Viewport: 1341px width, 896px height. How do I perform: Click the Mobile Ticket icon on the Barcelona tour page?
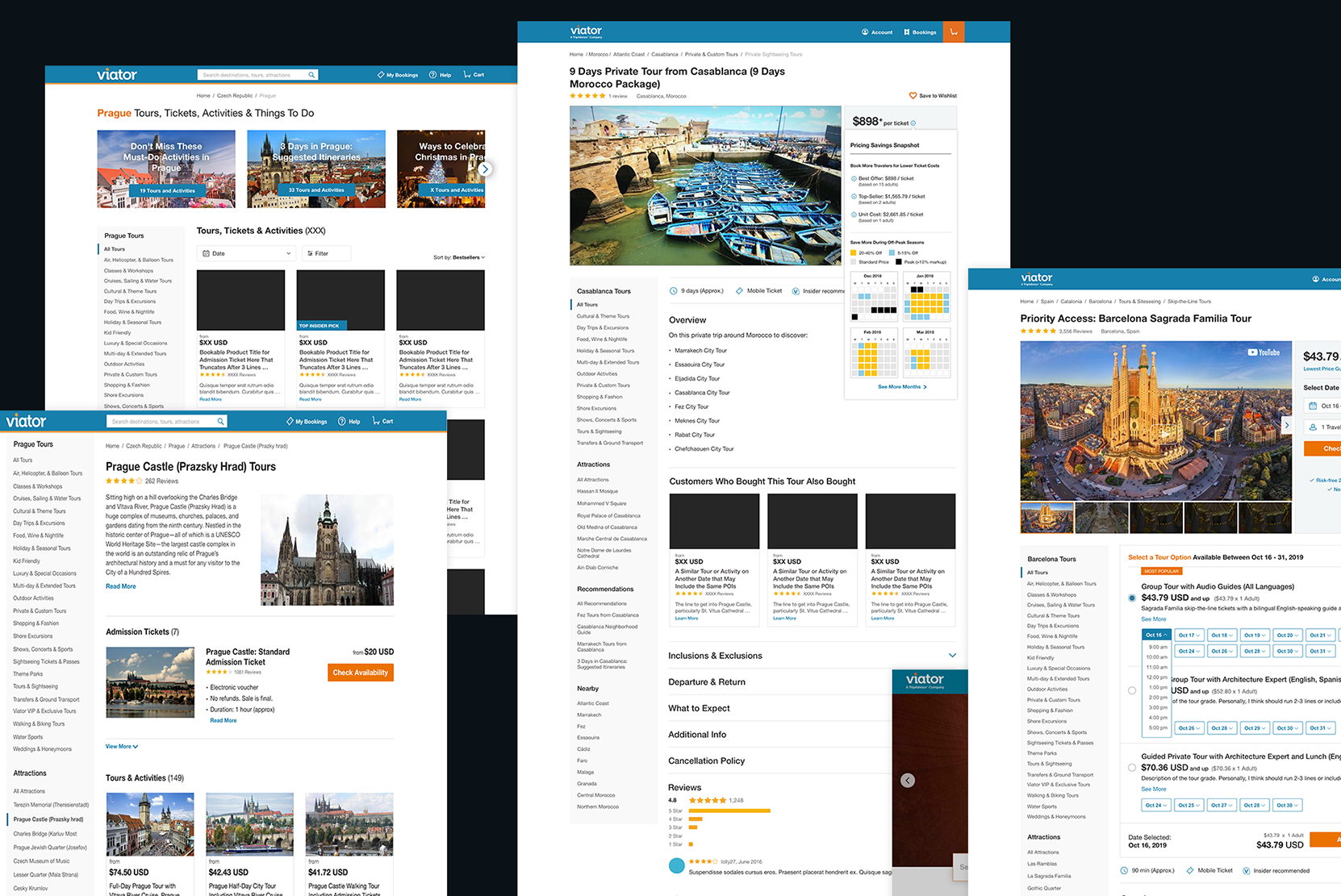(x=1190, y=870)
